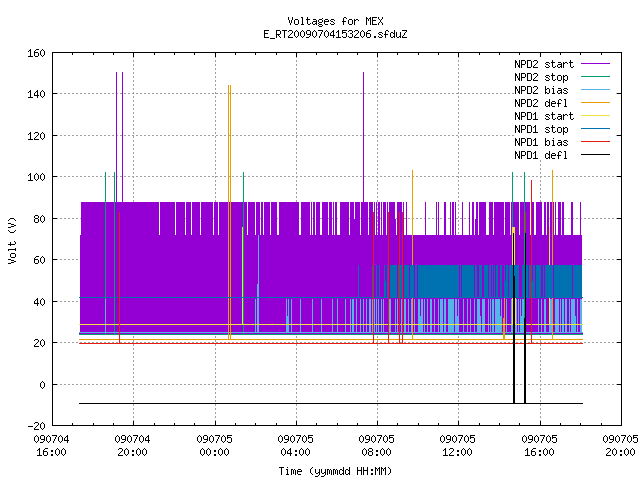Click the -20 y-axis tick value
The image size is (640, 480).
[36, 426]
